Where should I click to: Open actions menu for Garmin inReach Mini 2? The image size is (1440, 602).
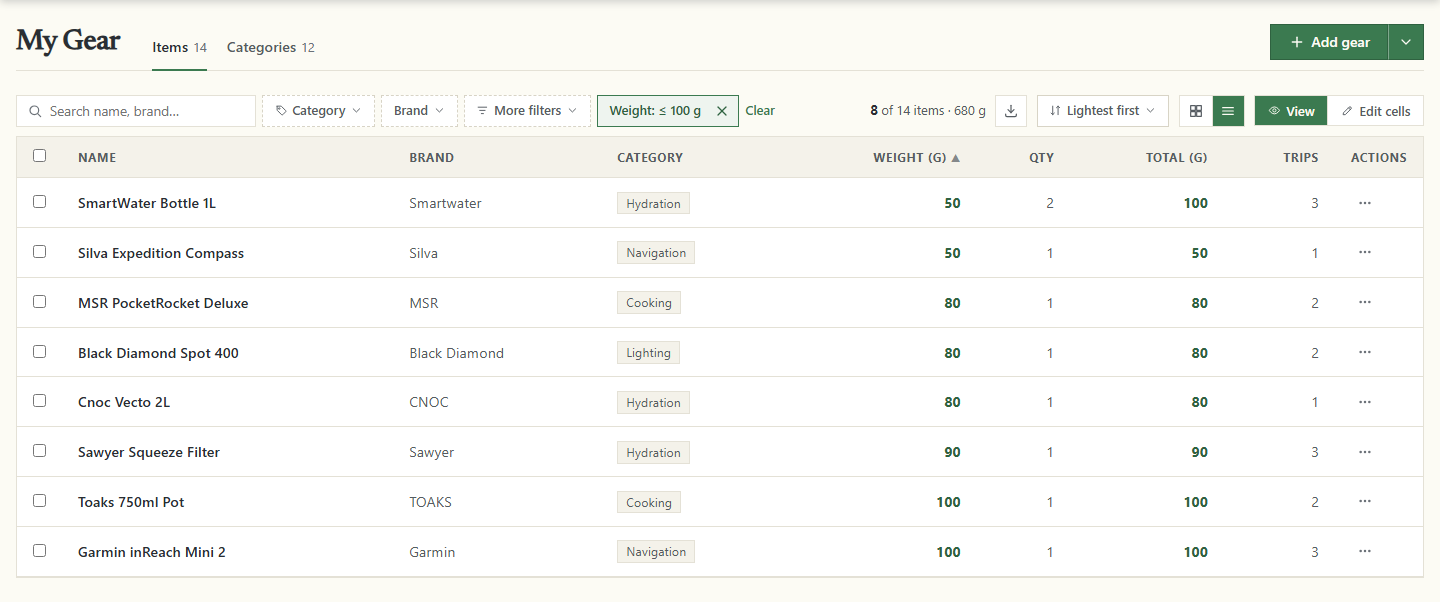coord(1365,552)
